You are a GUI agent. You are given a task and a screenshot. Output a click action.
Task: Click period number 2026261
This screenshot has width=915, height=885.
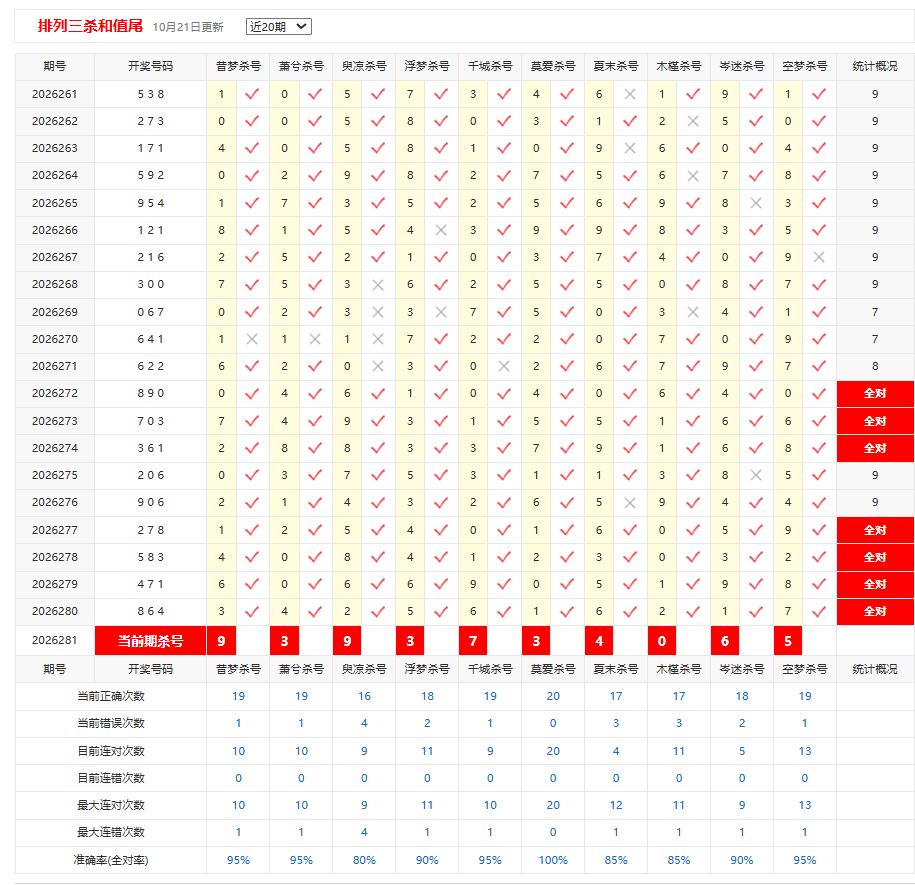tap(55, 94)
